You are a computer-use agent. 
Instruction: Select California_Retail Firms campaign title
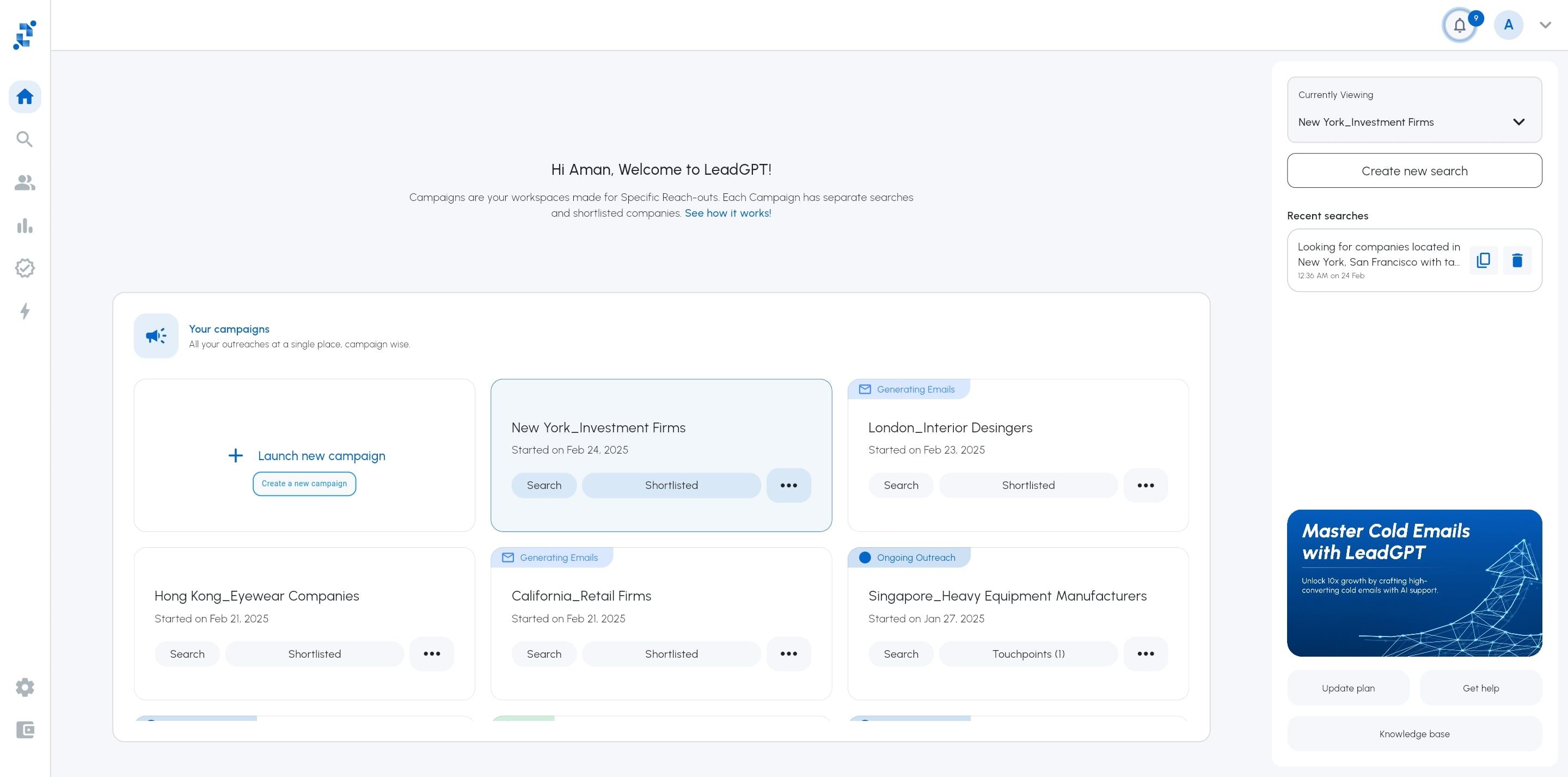click(581, 596)
